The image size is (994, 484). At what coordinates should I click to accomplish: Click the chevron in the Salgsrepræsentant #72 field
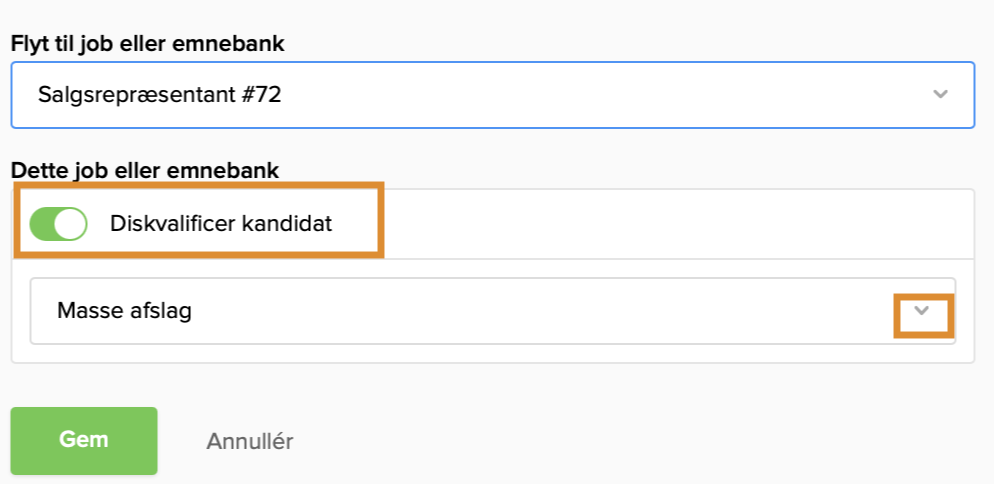pyautogui.click(x=939, y=94)
